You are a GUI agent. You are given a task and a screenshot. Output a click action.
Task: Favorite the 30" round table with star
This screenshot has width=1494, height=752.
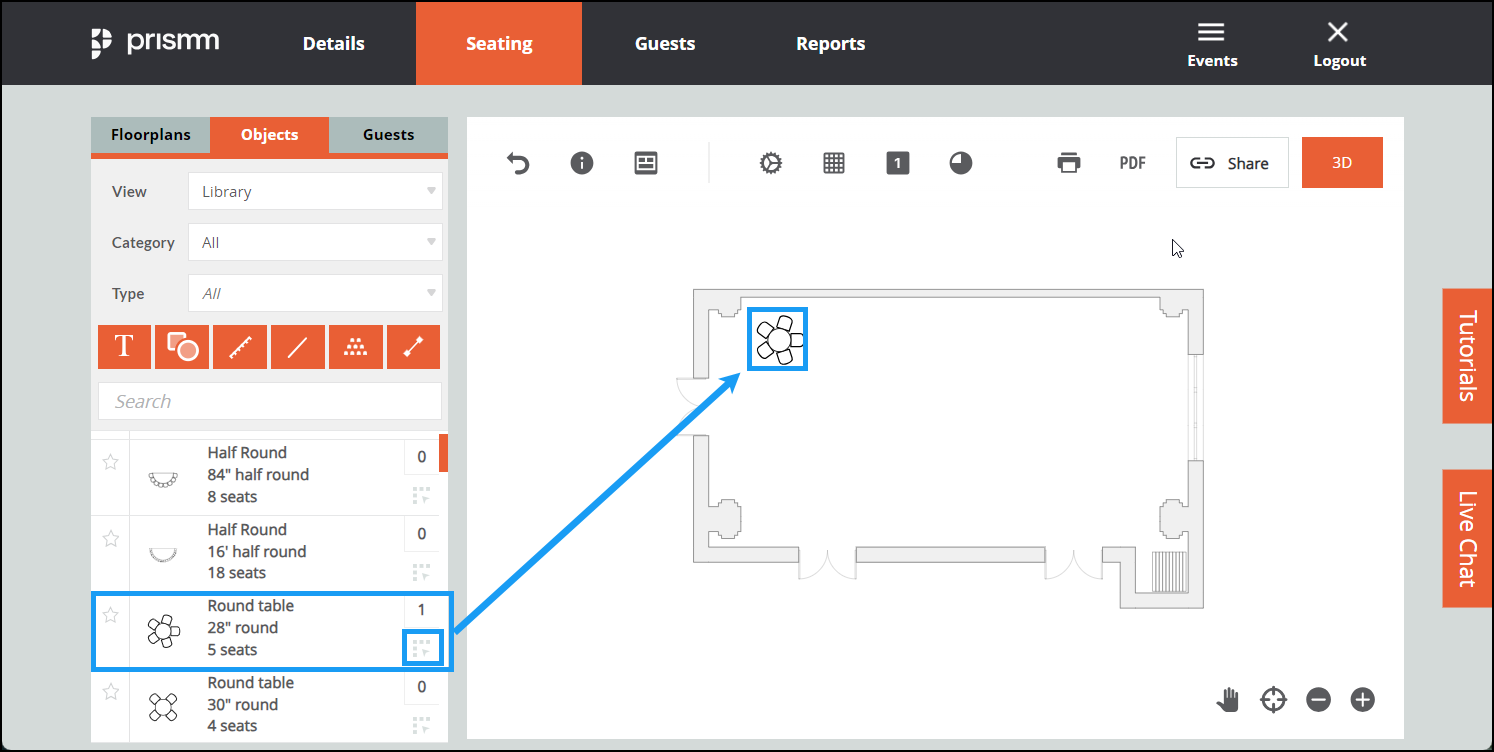111,692
